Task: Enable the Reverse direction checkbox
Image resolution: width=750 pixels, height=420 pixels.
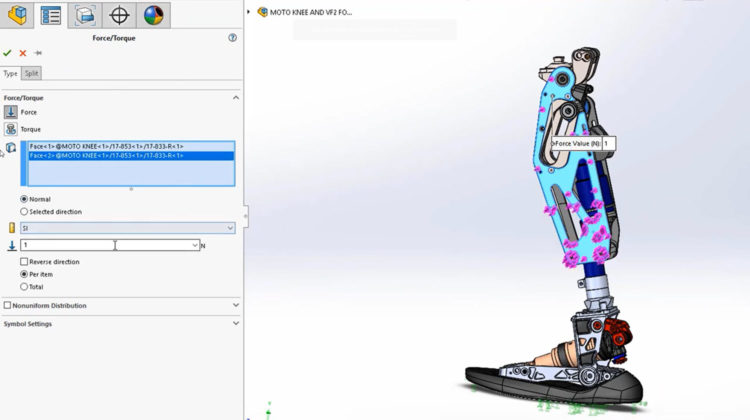Action: [25, 262]
